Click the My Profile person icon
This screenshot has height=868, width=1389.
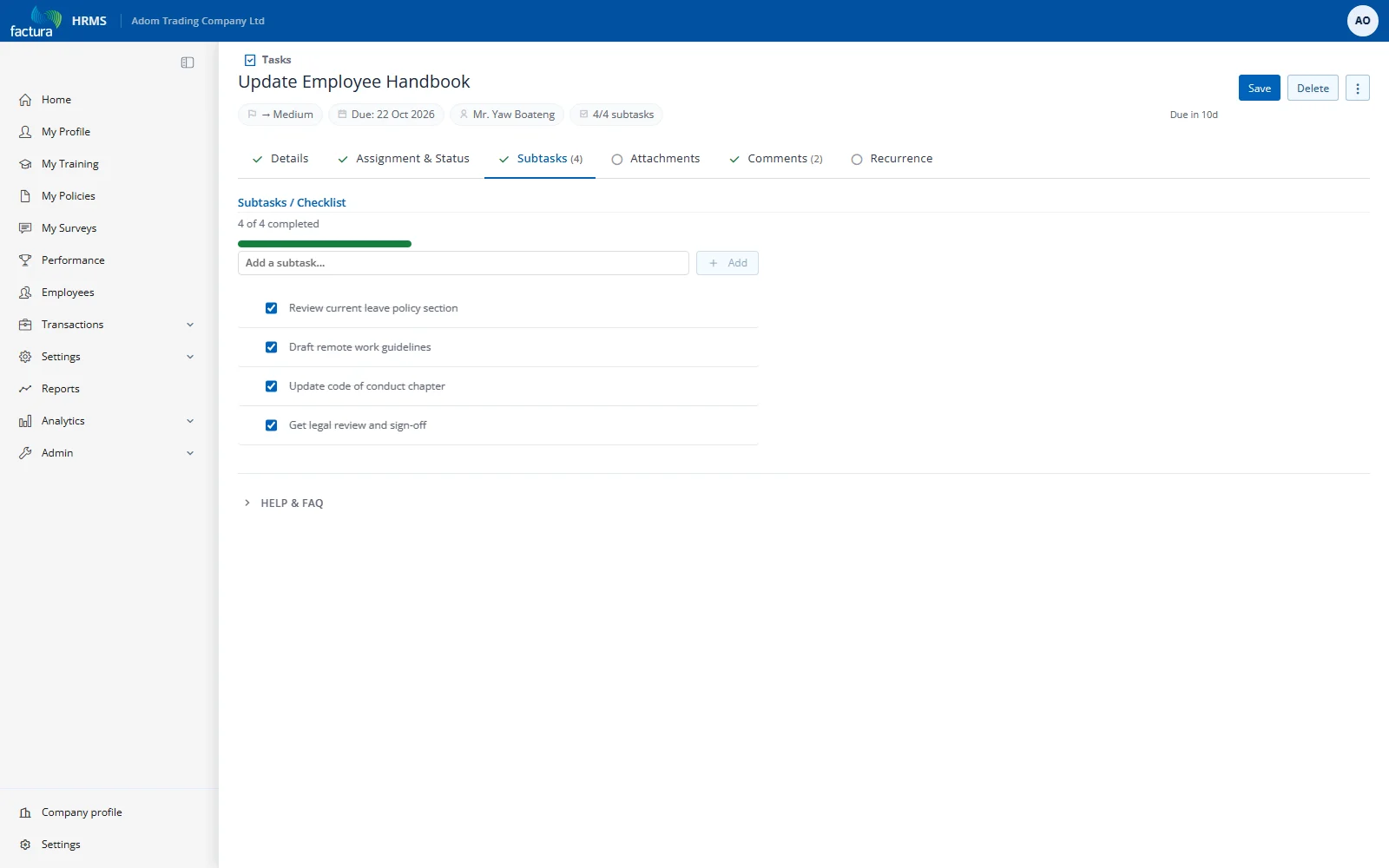click(25, 132)
